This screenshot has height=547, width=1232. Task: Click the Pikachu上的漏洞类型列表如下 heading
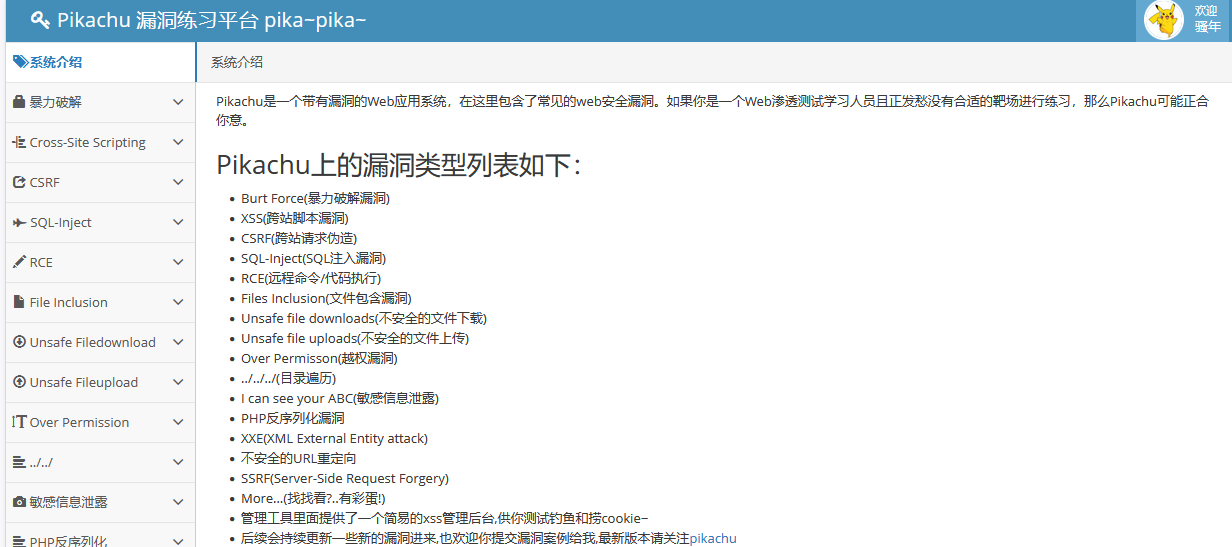399,165
